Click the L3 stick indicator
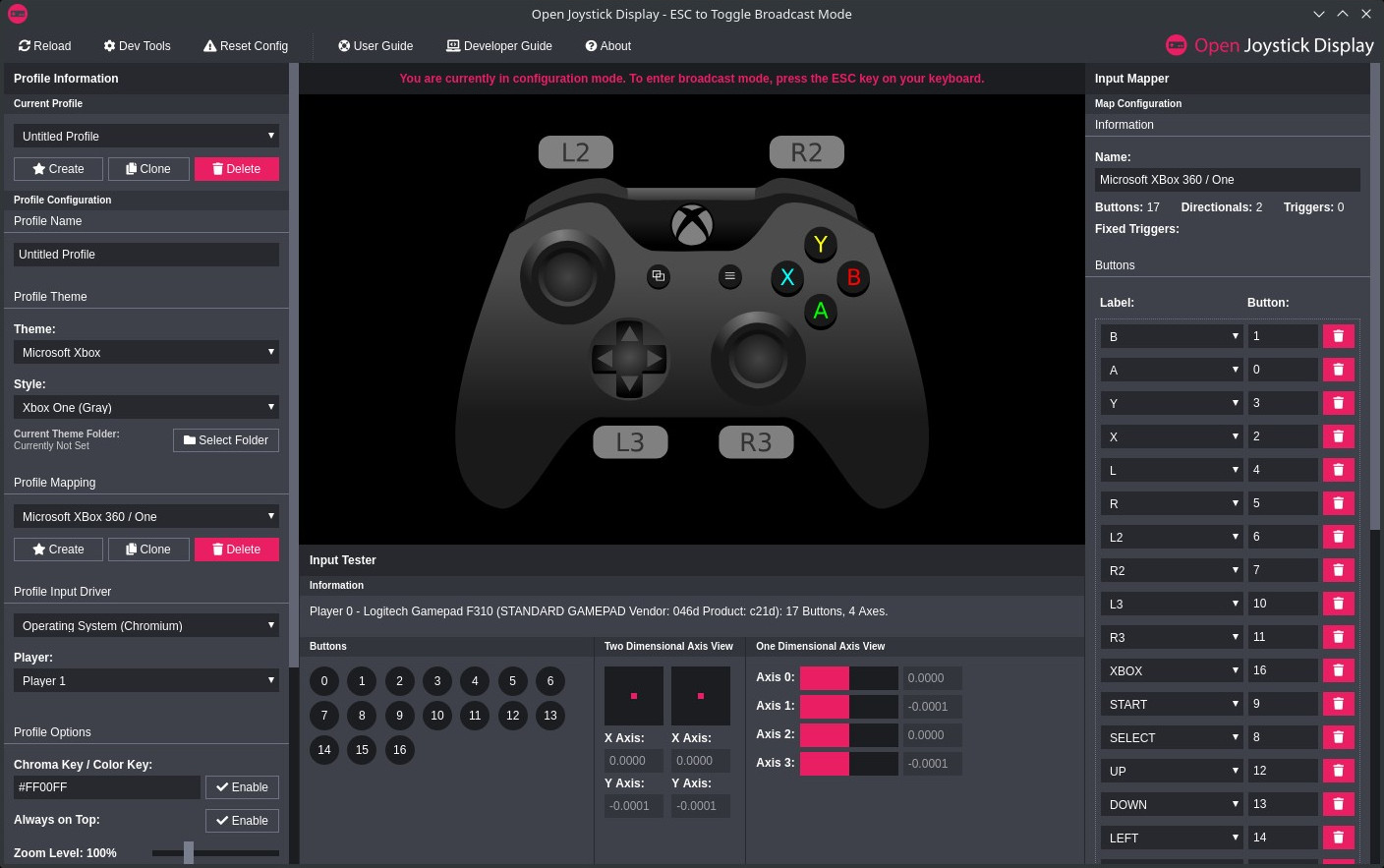1384x868 pixels. [x=630, y=442]
